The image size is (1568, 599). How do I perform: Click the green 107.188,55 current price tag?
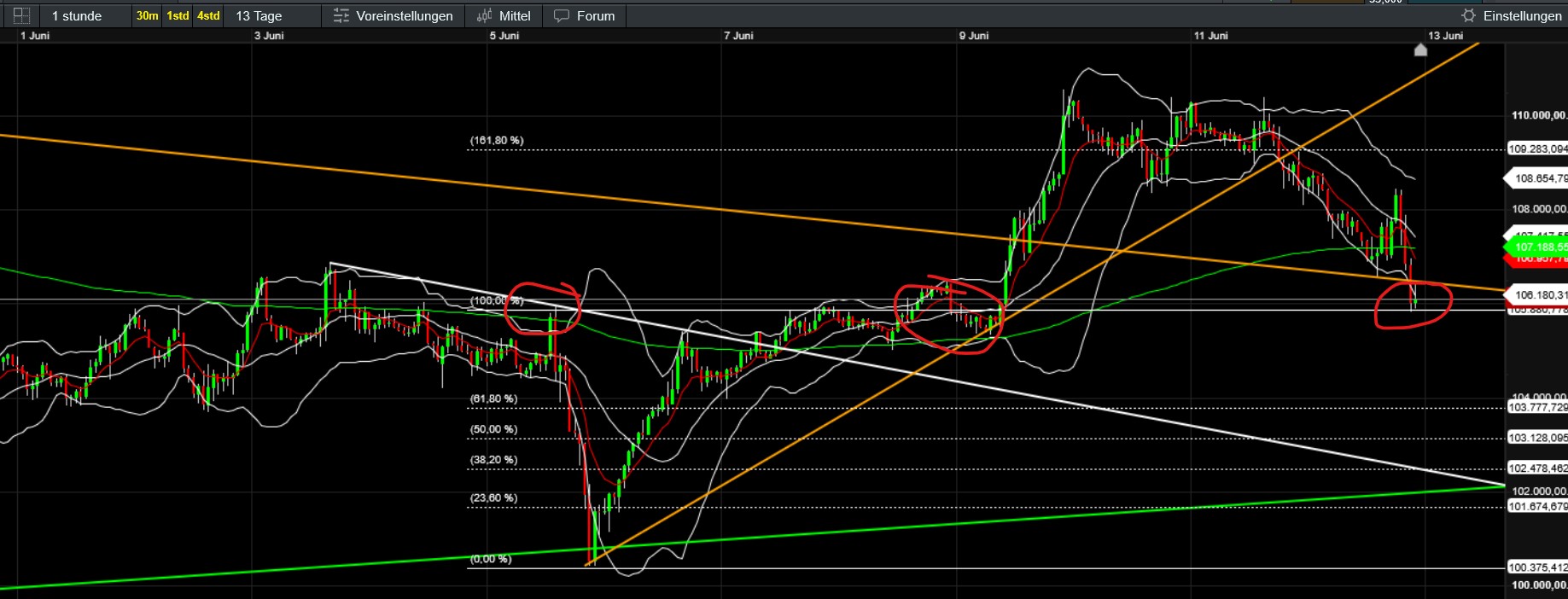[1536, 247]
